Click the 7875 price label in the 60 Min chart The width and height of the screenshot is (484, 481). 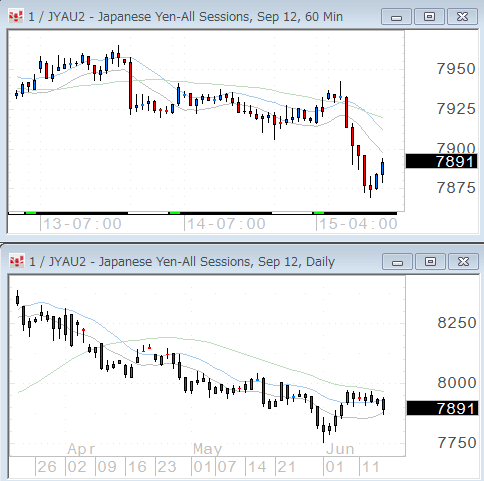[456, 188]
